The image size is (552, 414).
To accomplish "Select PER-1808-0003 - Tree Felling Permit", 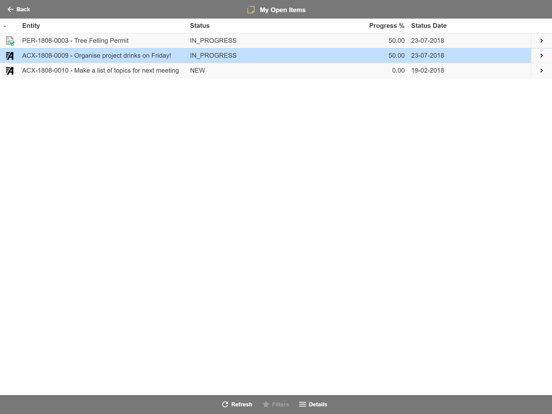I will (x=75, y=41).
